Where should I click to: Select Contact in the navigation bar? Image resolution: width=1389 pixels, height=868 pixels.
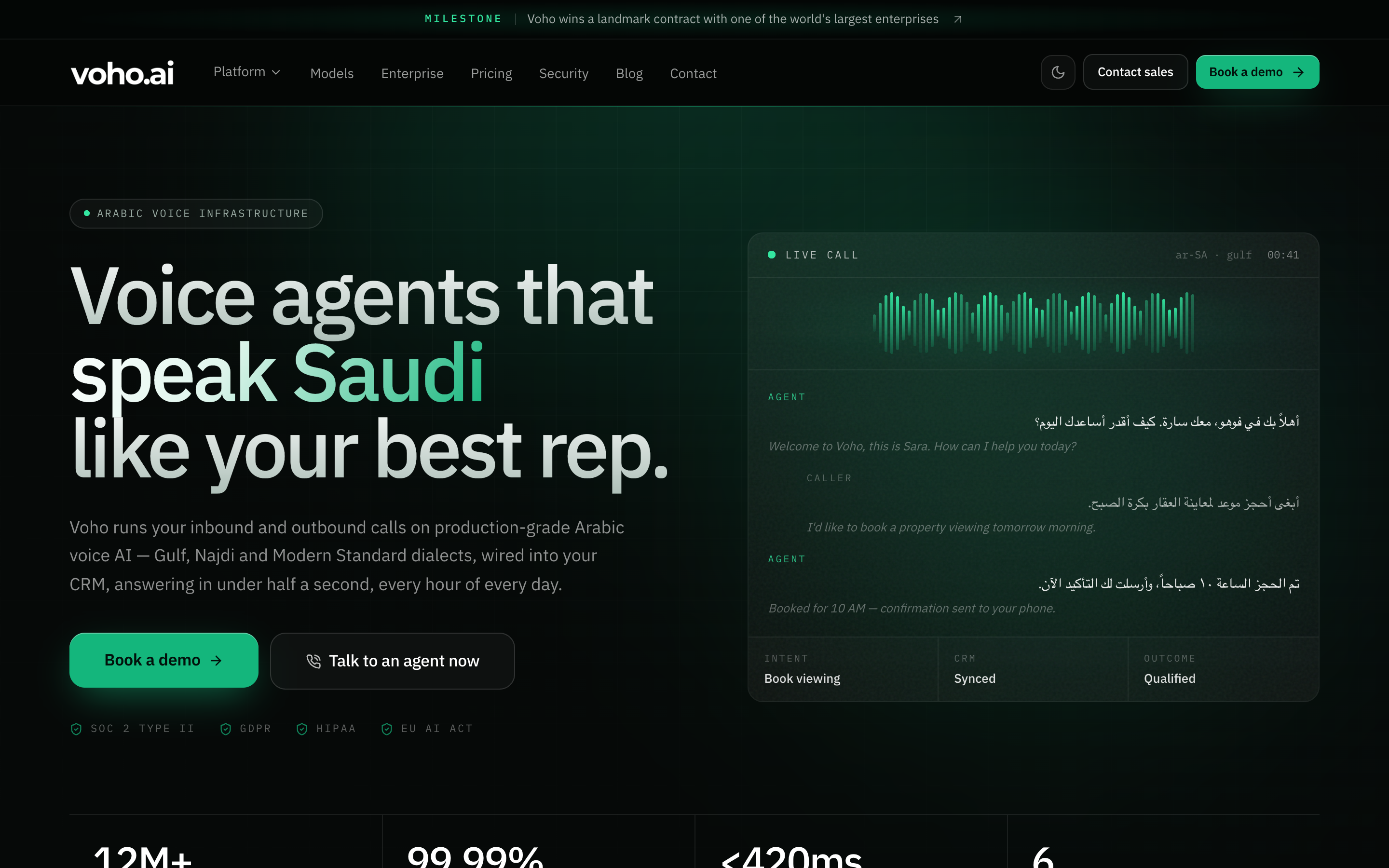click(694, 73)
